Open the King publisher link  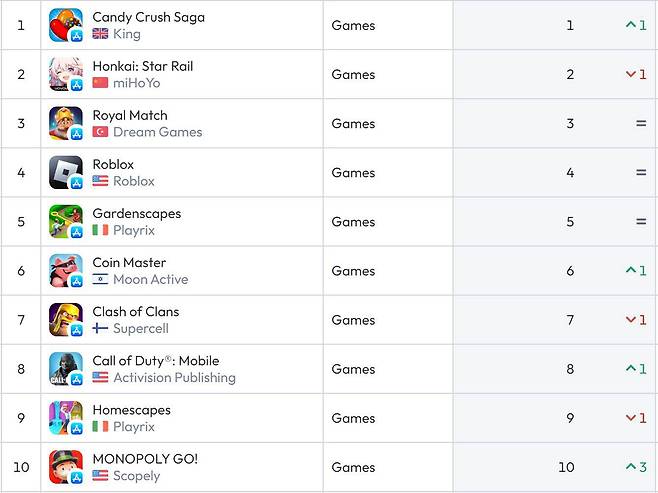tap(126, 34)
